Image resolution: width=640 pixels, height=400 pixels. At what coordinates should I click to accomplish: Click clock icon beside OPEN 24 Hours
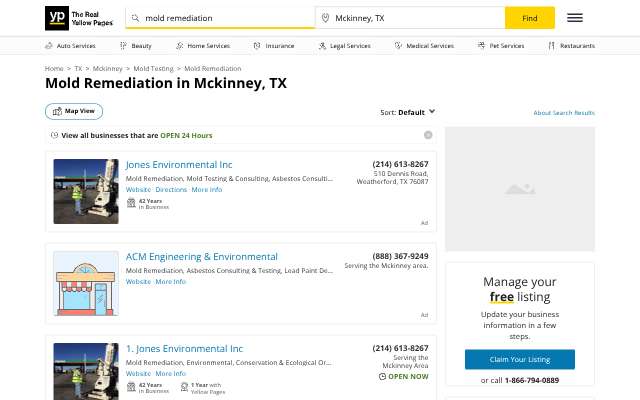(54, 135)
